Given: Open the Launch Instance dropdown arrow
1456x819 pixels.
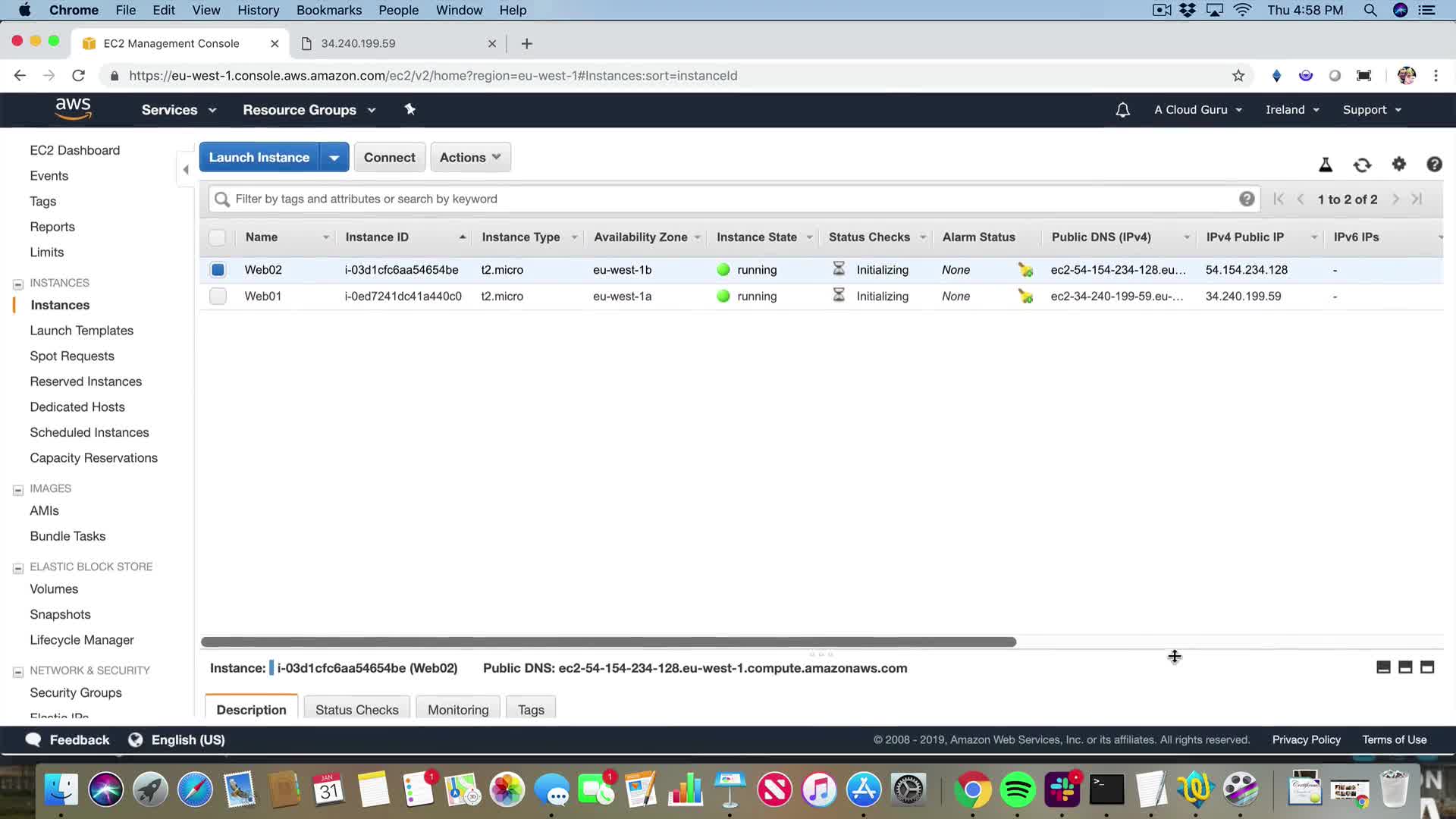Looking at the screenshot, I should (x=334, y=158).
